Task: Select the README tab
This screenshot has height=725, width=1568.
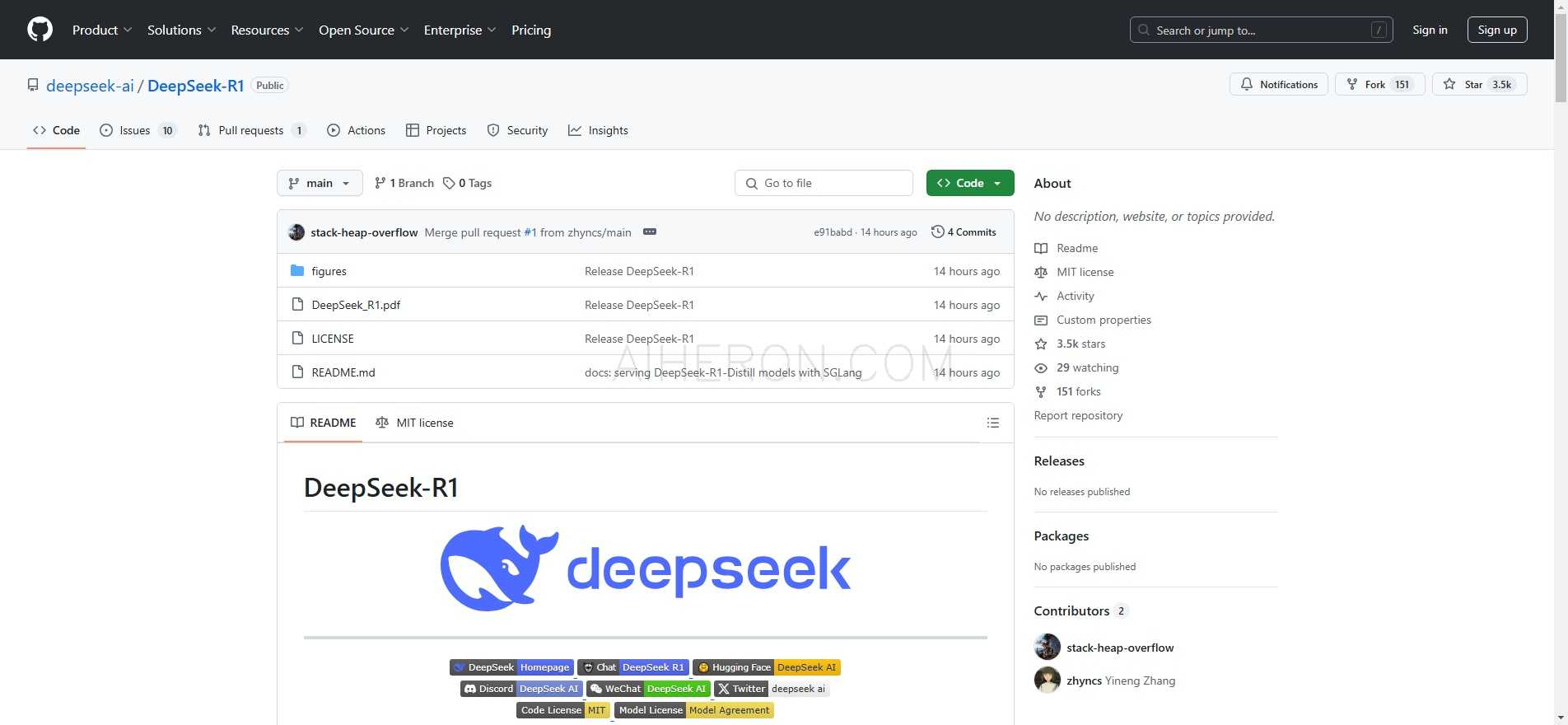Action: [x=323, y=423]
